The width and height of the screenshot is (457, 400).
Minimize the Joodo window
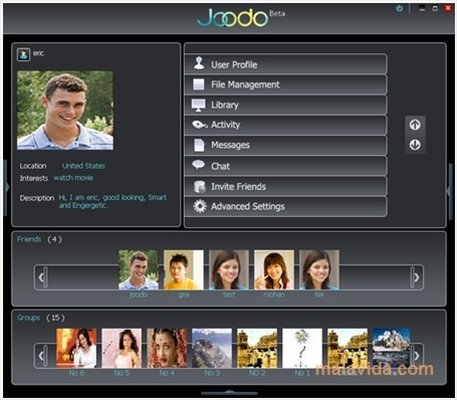[x=422, y=8]
